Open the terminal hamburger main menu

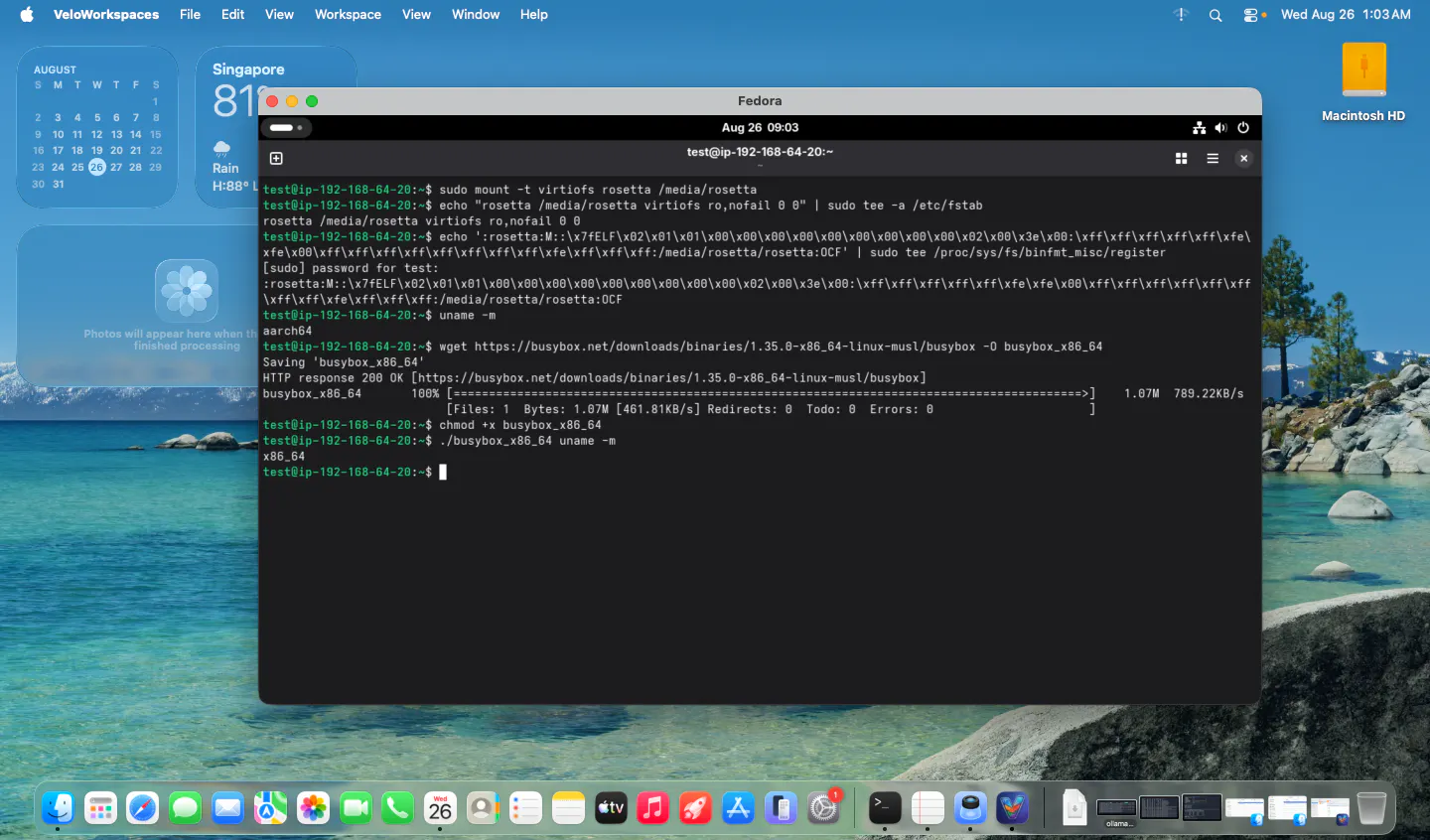1213,159
